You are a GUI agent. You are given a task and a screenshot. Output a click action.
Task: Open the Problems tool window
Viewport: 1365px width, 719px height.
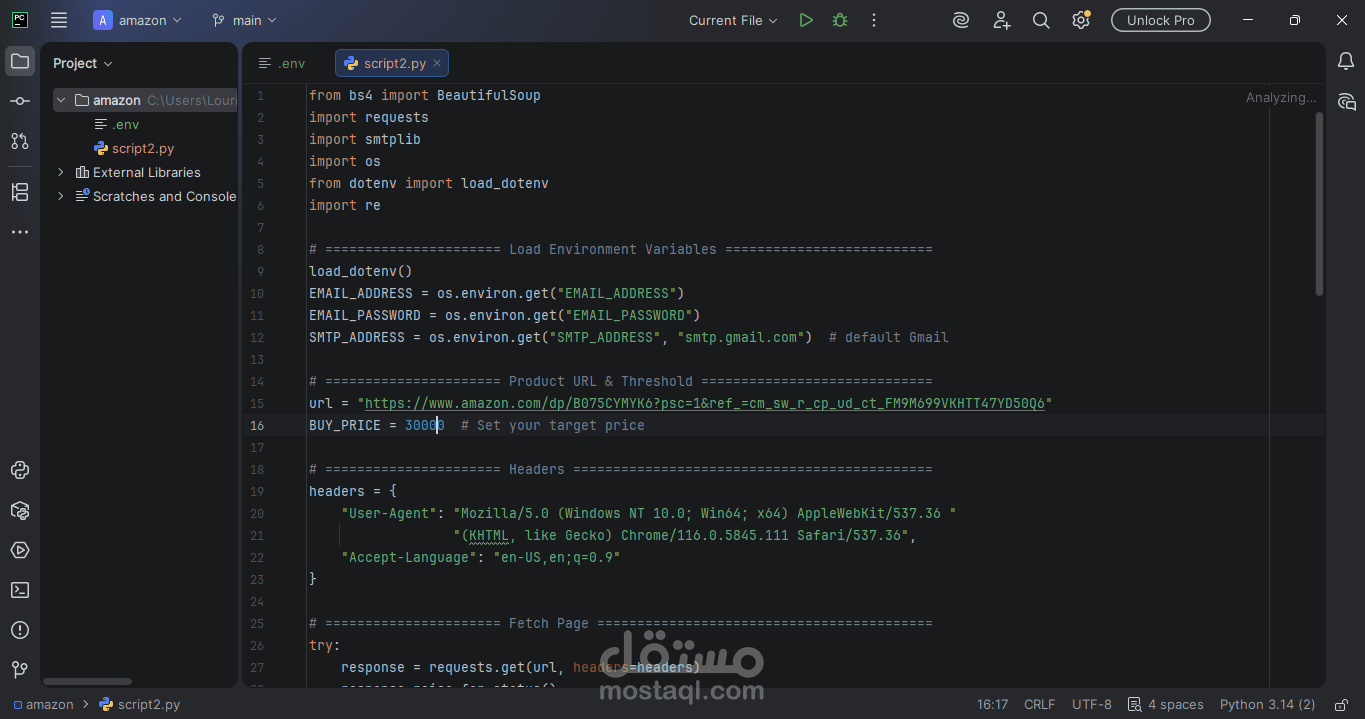point(19,630)
